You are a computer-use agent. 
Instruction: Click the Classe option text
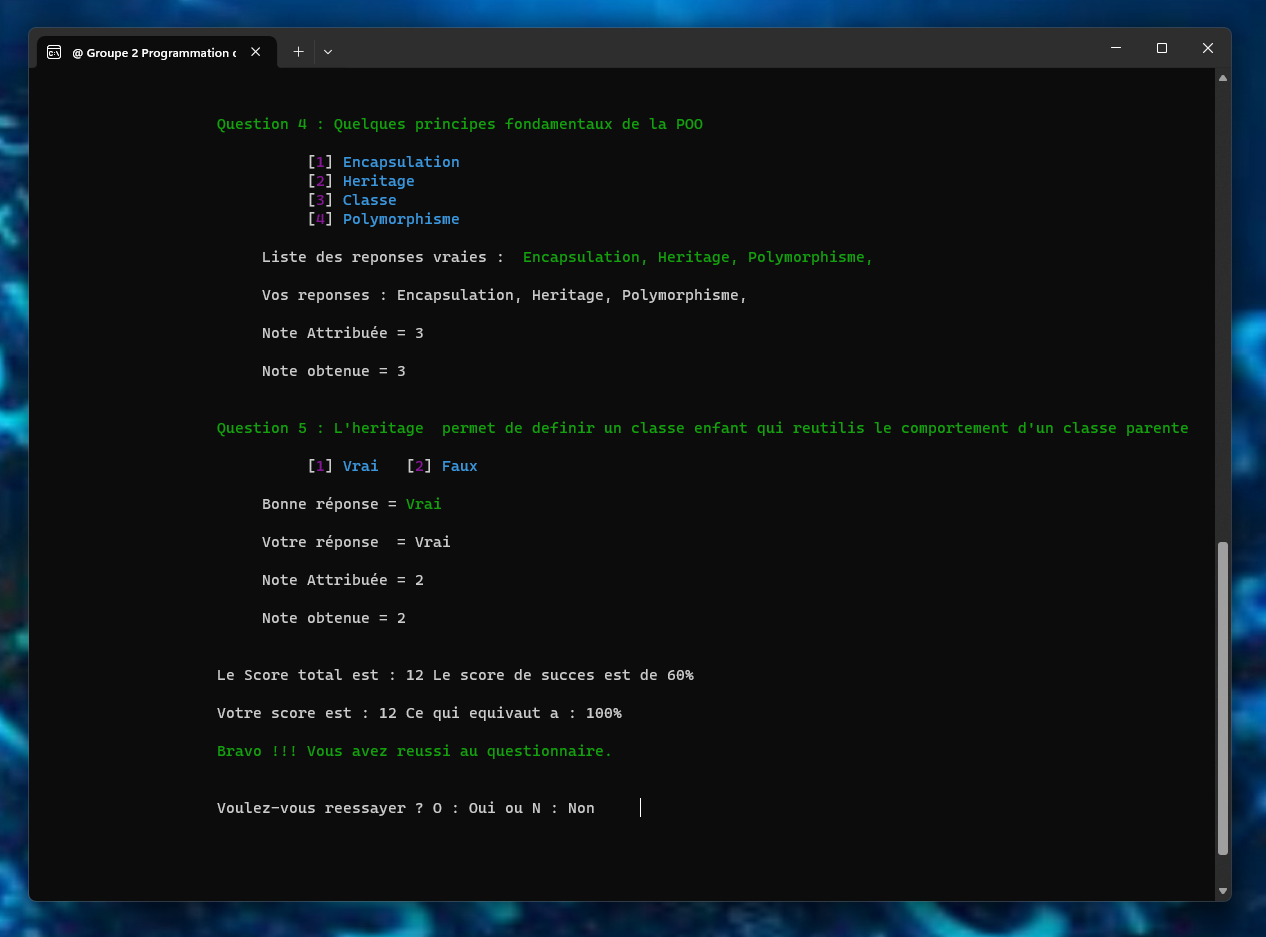tap(369, 200)
